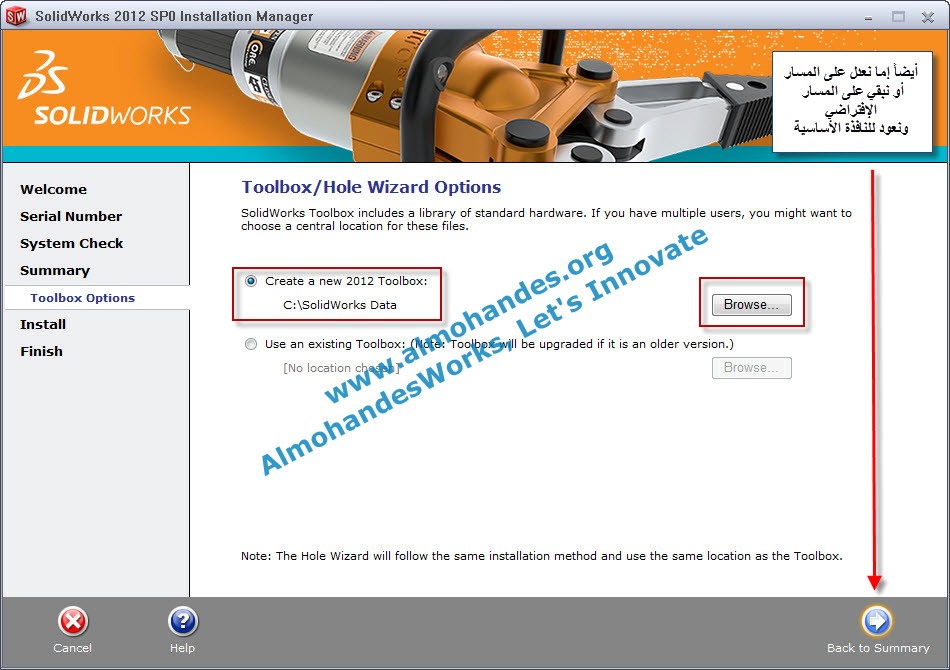Open the Serial Number step
950x670 pixels.
71,216
